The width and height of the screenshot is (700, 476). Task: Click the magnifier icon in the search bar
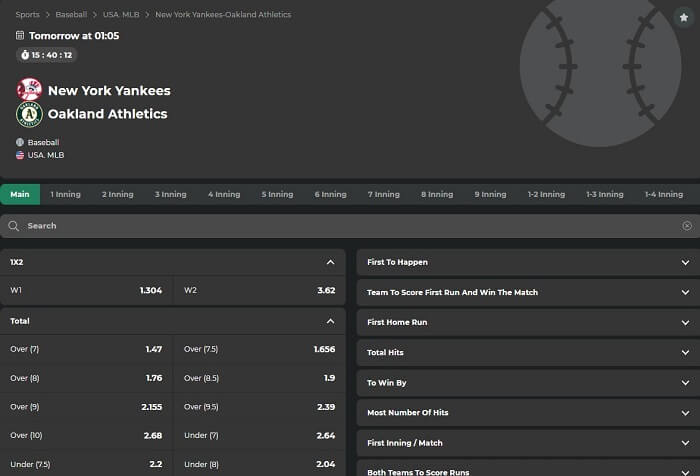click(13, 225)
